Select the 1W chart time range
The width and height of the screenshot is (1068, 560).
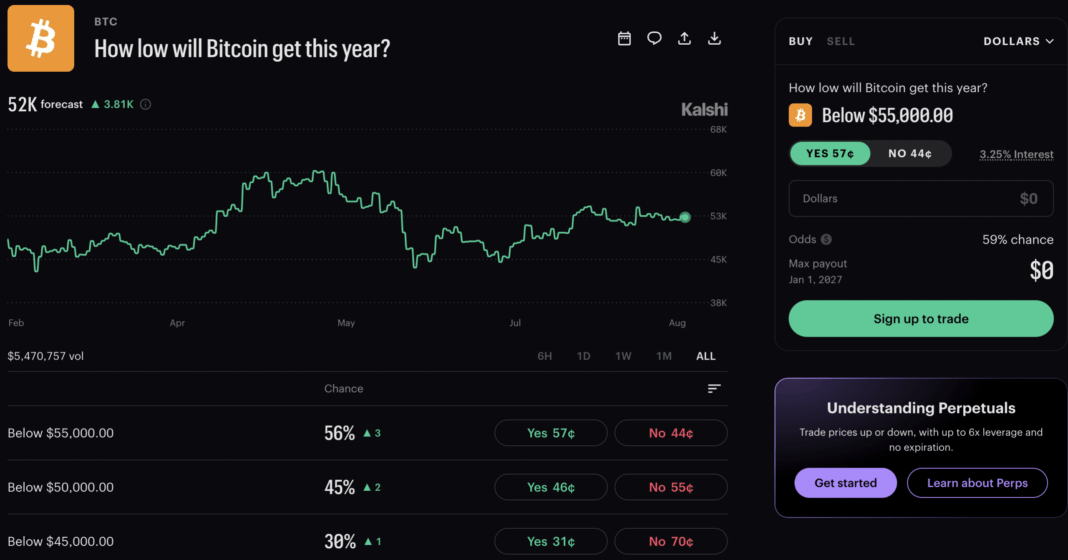(x=623, y=356)
